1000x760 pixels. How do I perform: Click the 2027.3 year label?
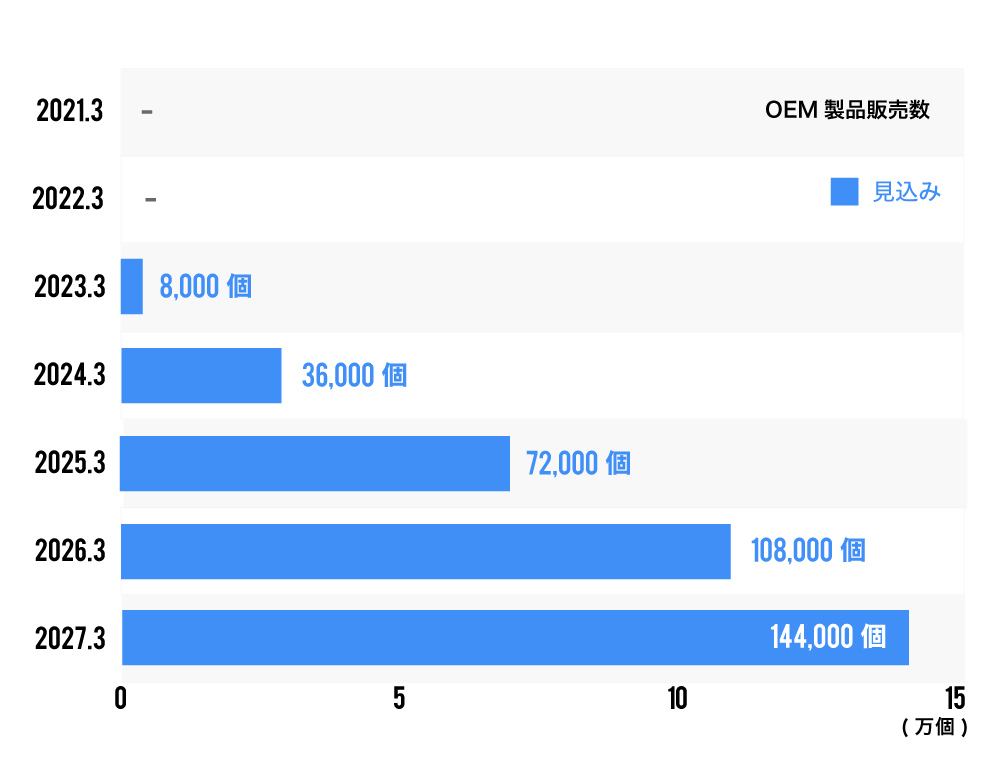(69, 638)
